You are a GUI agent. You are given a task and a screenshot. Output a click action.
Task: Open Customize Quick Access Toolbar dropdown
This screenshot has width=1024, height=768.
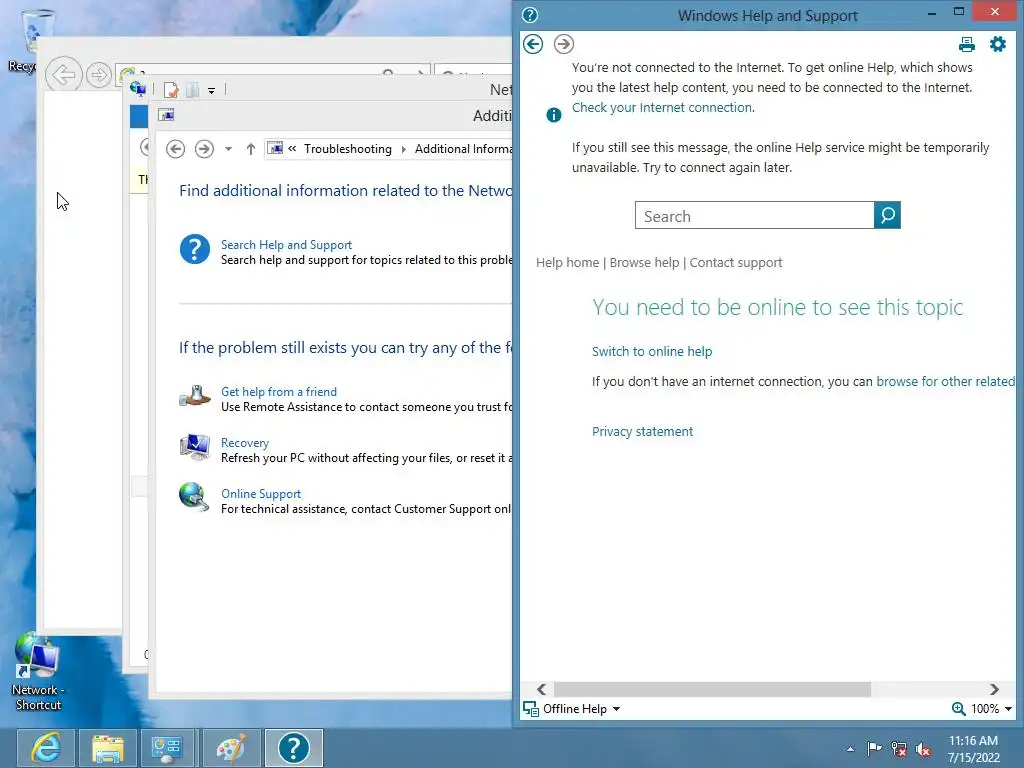[x=211, y=91]
